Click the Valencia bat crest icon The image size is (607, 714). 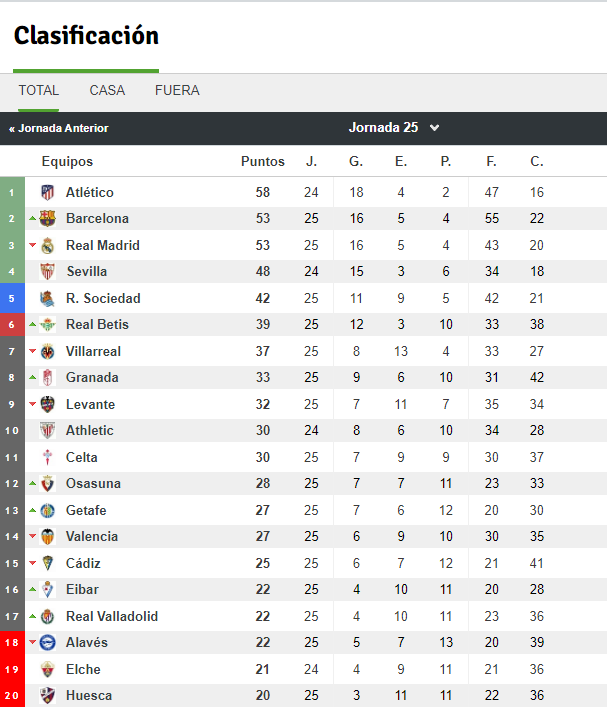point(47,536)
